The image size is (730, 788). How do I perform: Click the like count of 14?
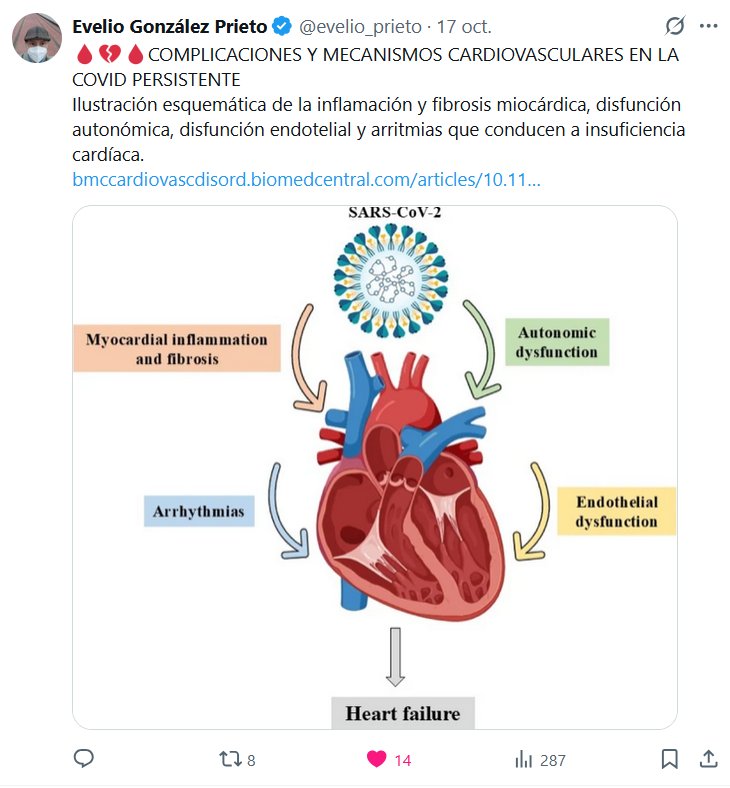(402, 760)
